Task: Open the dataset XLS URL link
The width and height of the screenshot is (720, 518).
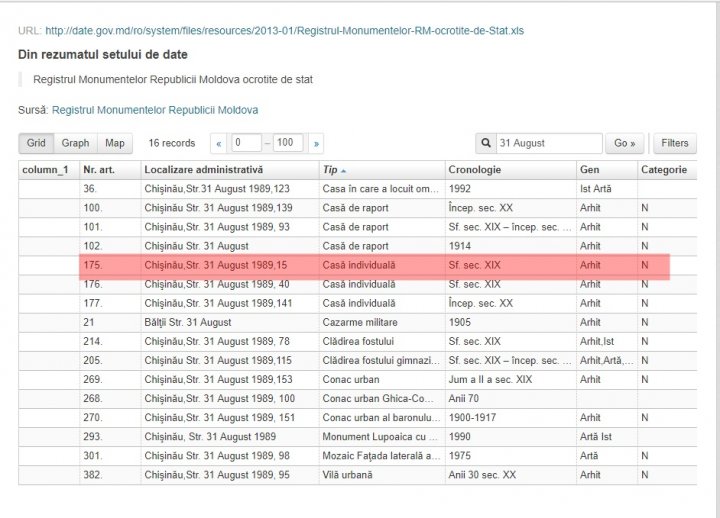Action: [284, 31]
